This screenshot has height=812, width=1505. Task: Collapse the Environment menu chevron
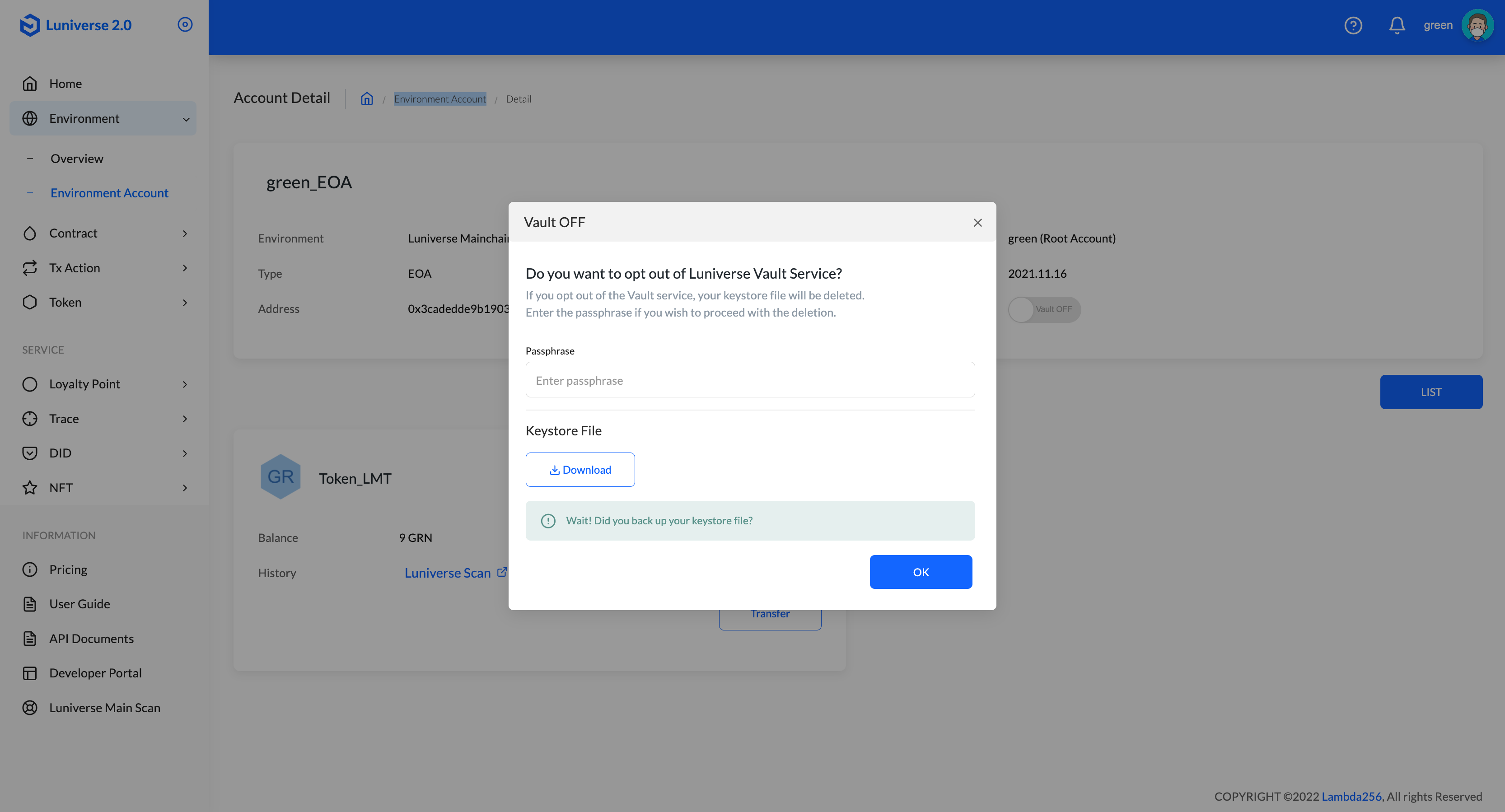point(186,119)
